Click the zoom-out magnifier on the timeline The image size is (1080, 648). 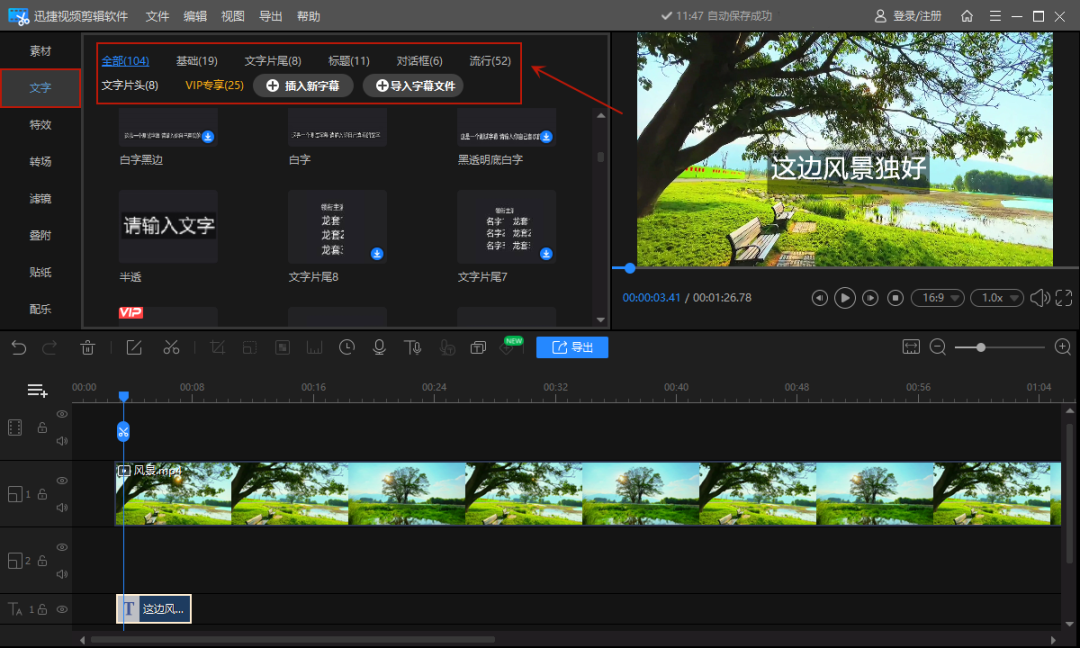click(x=938, y=347)
